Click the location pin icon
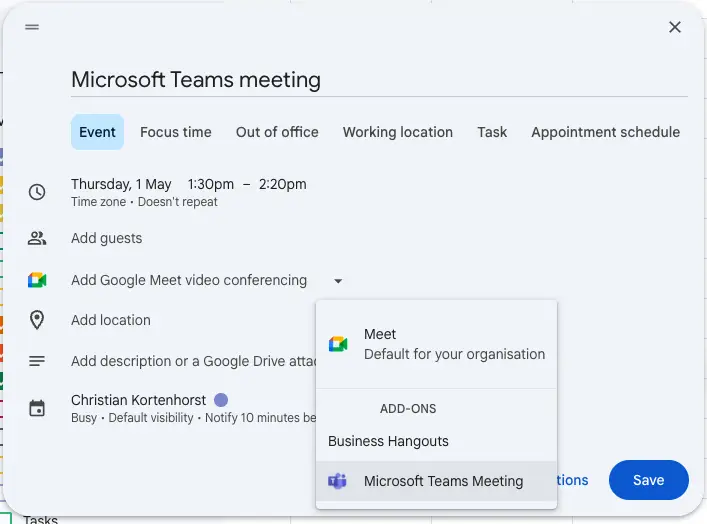 coord(37,320)
